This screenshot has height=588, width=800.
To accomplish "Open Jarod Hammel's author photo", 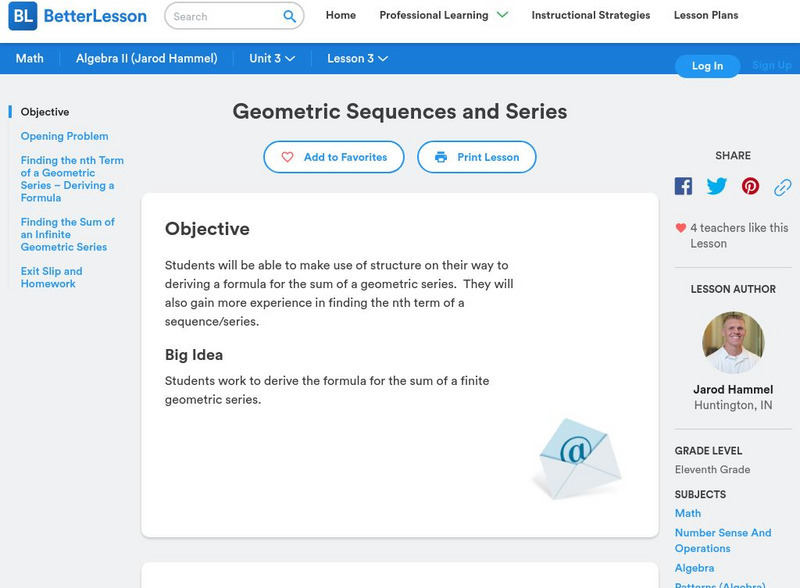I will [733, 343].
